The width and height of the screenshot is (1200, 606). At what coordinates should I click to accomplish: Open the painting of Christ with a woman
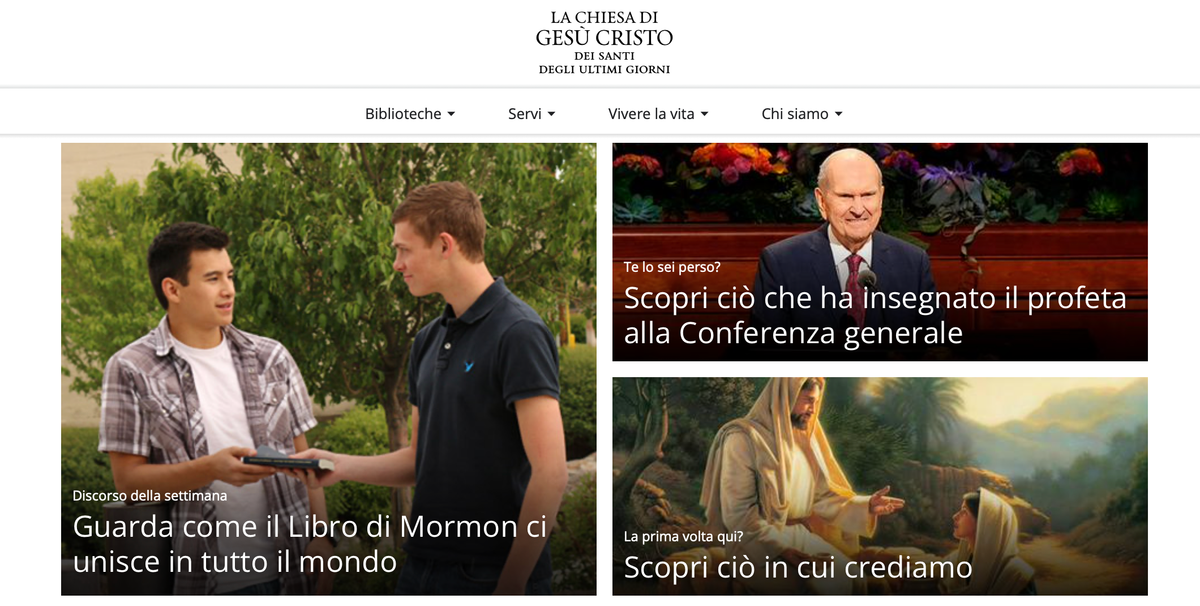(x=880, y=486)
